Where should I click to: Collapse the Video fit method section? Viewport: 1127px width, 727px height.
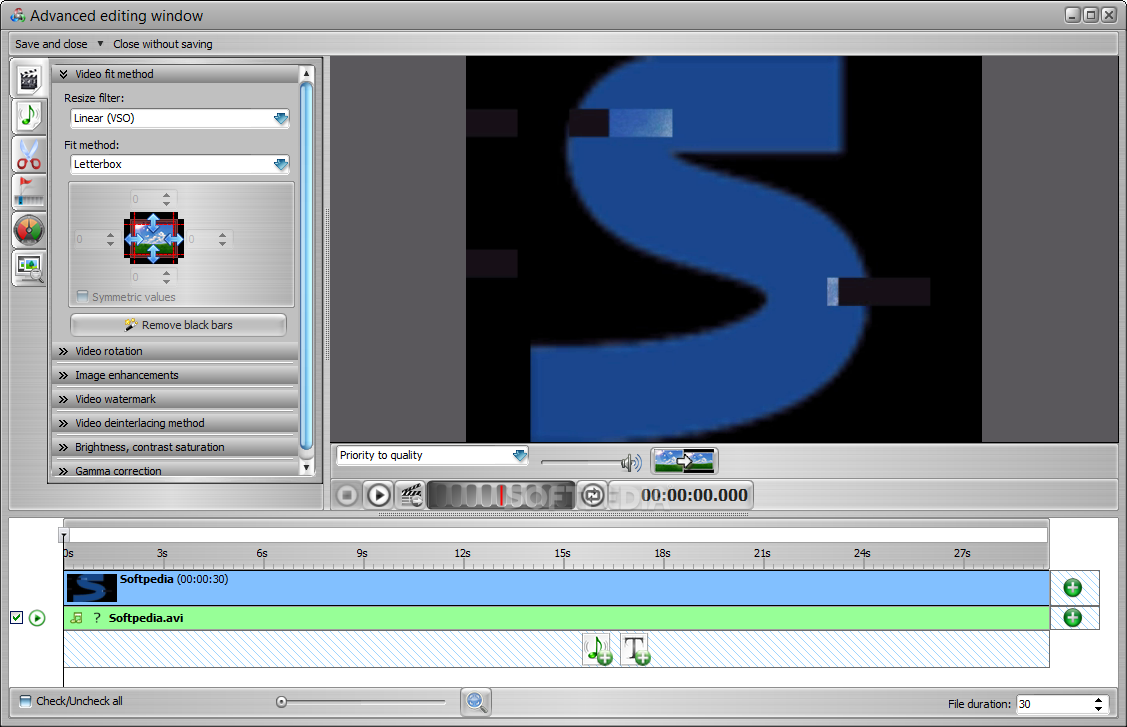[175, 74]
